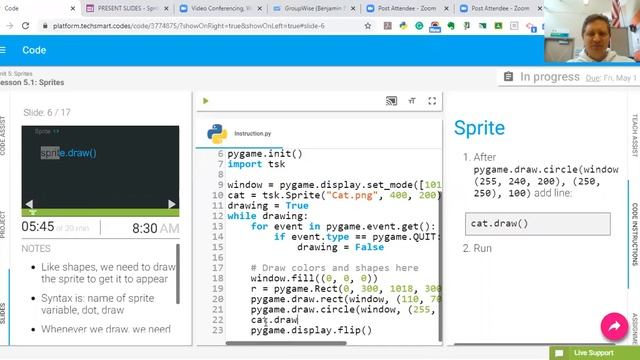Click line 6 pygame.init()
The width and height of the screenshot is (640, 360).
(x=265, y=154)
